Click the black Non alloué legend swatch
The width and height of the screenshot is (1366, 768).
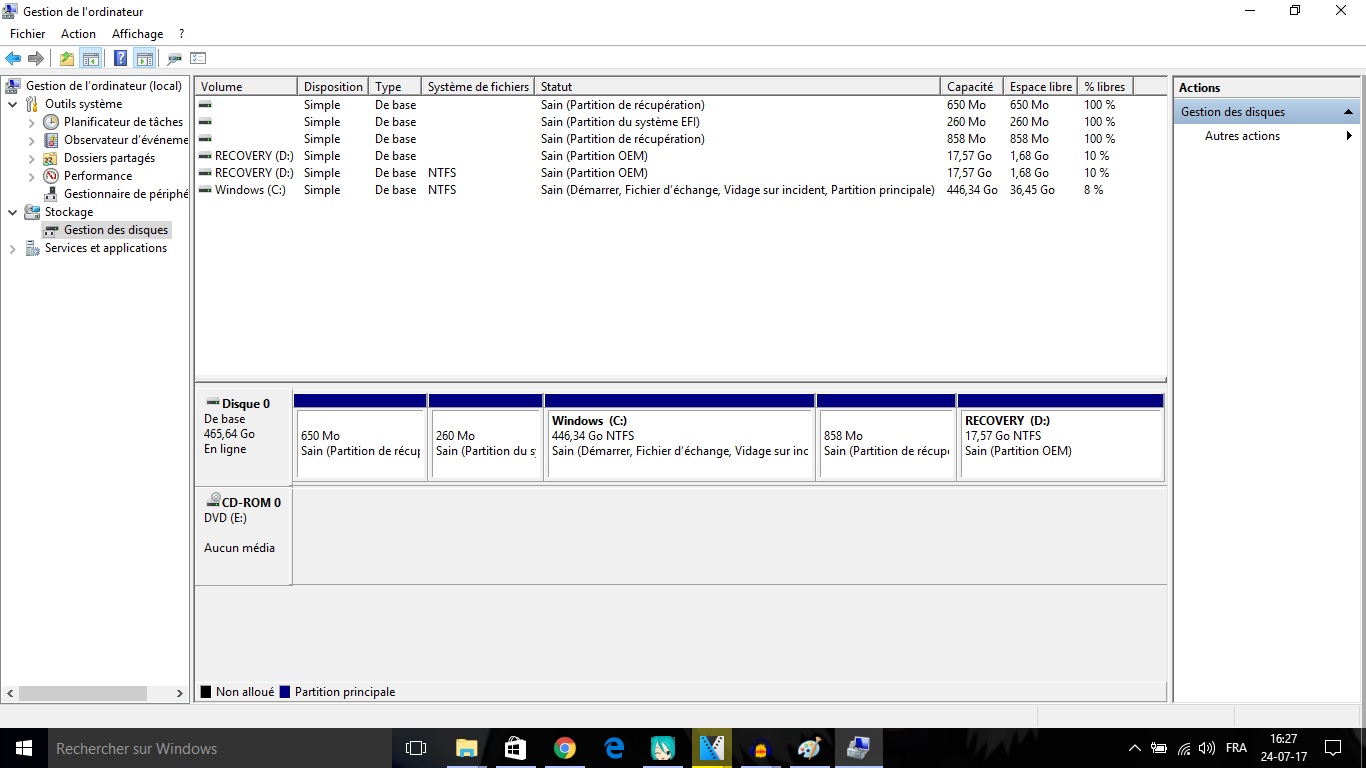pyautogui.click(x=206, y=692)
